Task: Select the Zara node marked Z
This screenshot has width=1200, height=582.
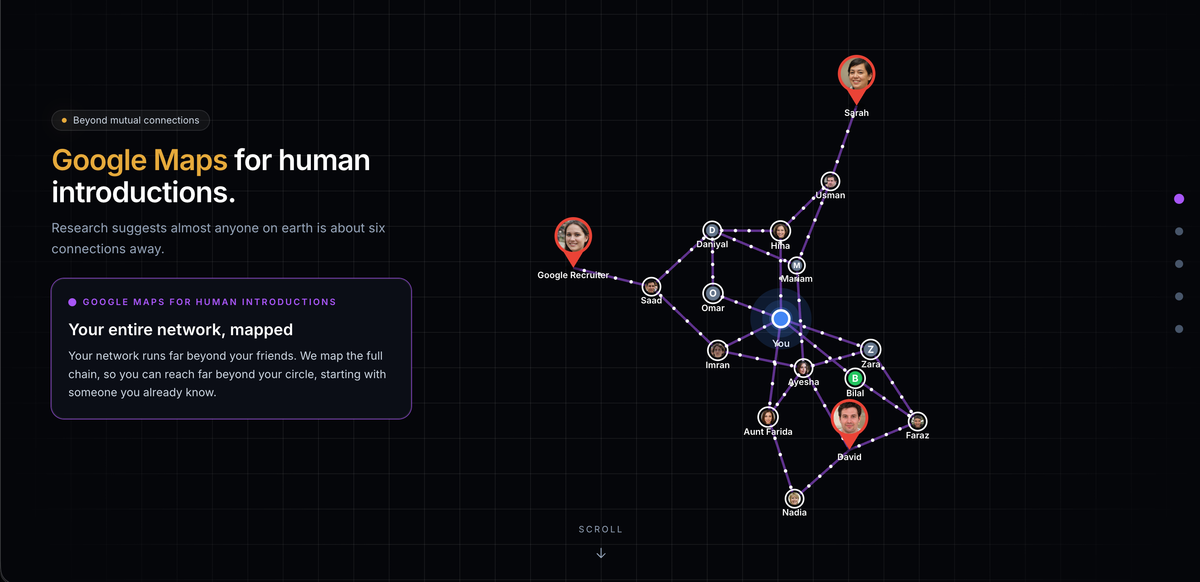Action: coord(871,349)
